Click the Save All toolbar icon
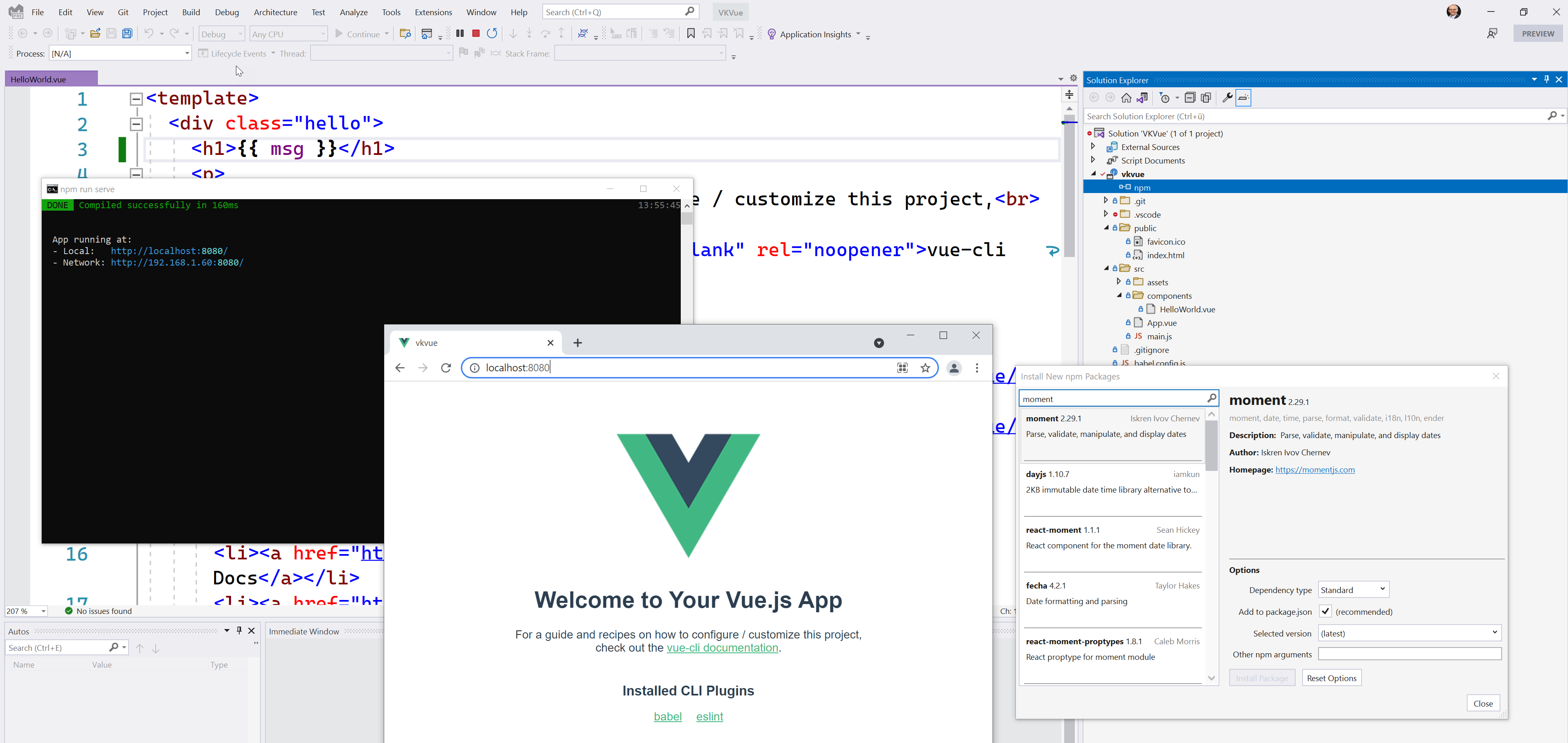 pos(127,34)
